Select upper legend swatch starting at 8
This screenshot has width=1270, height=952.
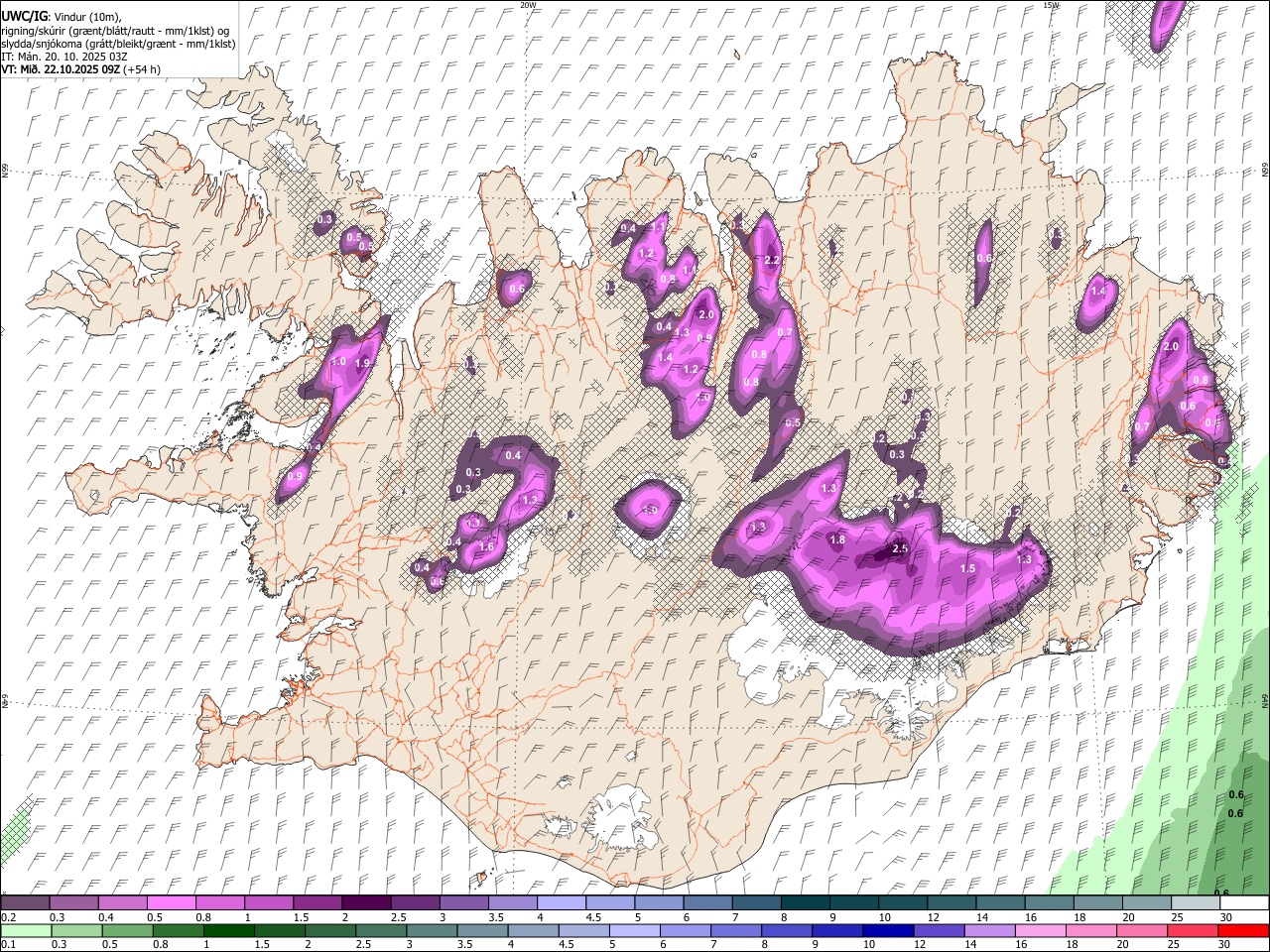[805, 903]
